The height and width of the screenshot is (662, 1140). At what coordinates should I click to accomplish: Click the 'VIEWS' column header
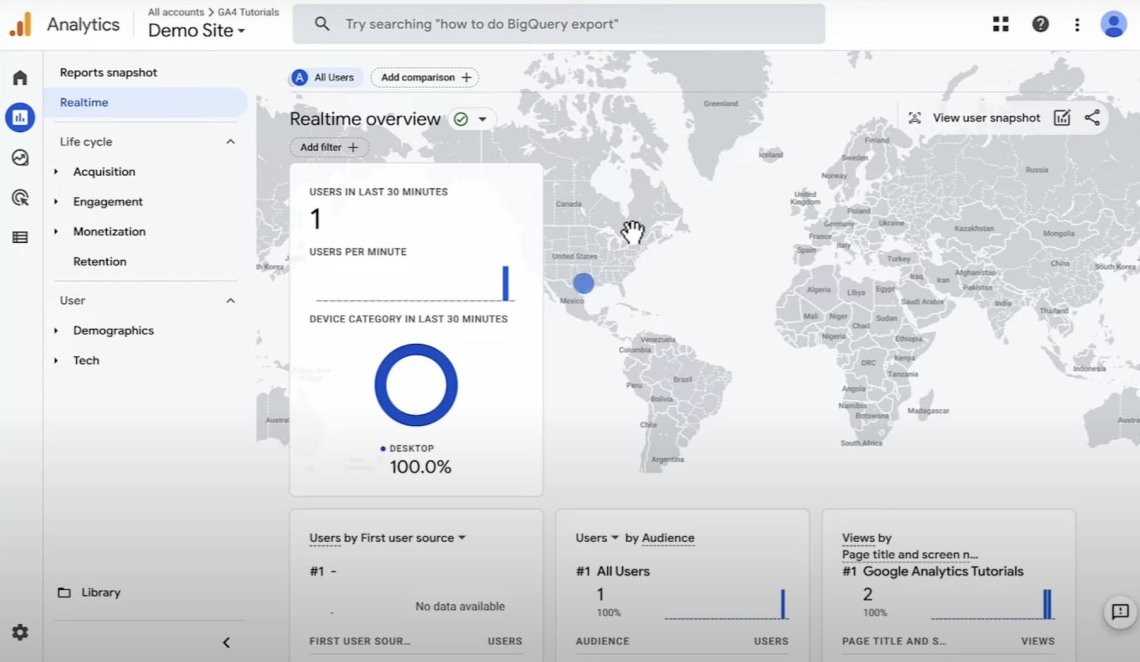point(1037,641)
